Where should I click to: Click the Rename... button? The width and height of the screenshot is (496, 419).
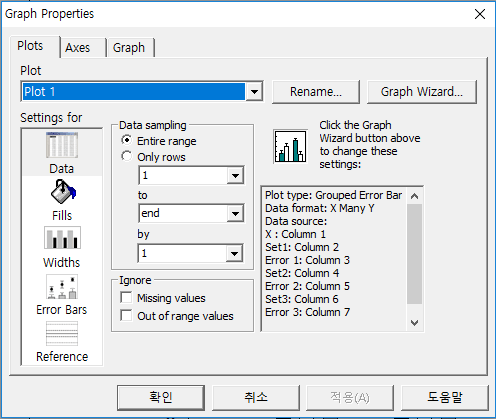[x=316, y=92]
